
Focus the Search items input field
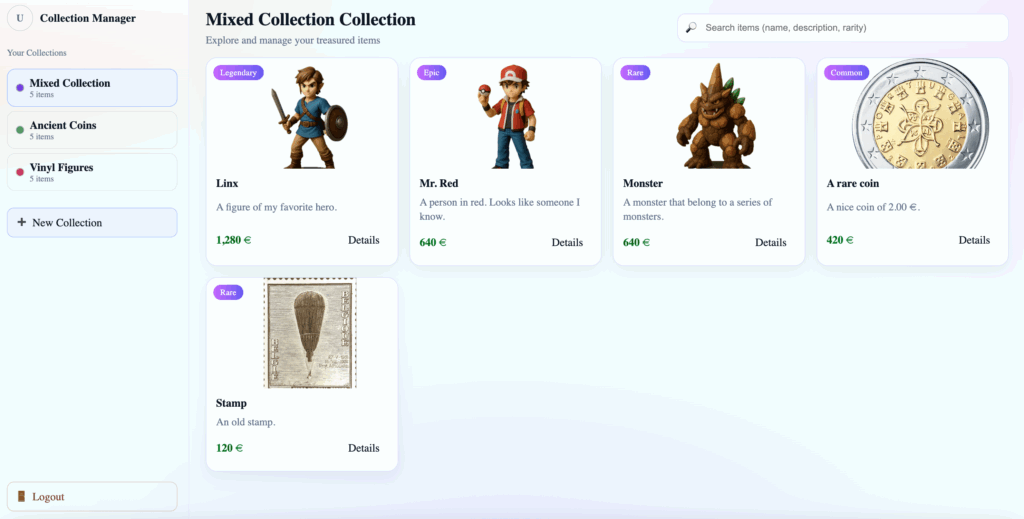click(850, 28)
